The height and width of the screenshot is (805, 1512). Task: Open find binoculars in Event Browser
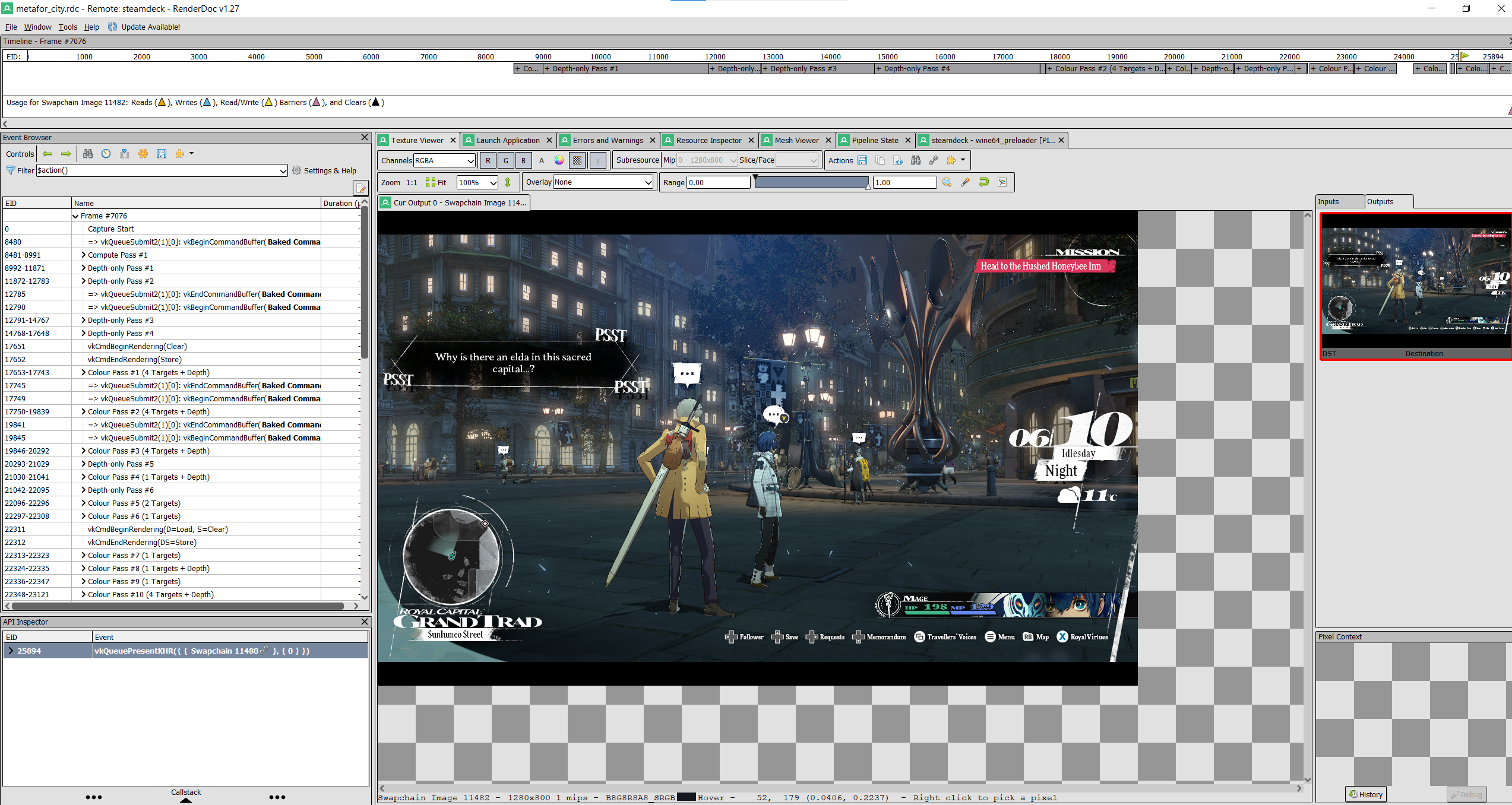point(88,154)
